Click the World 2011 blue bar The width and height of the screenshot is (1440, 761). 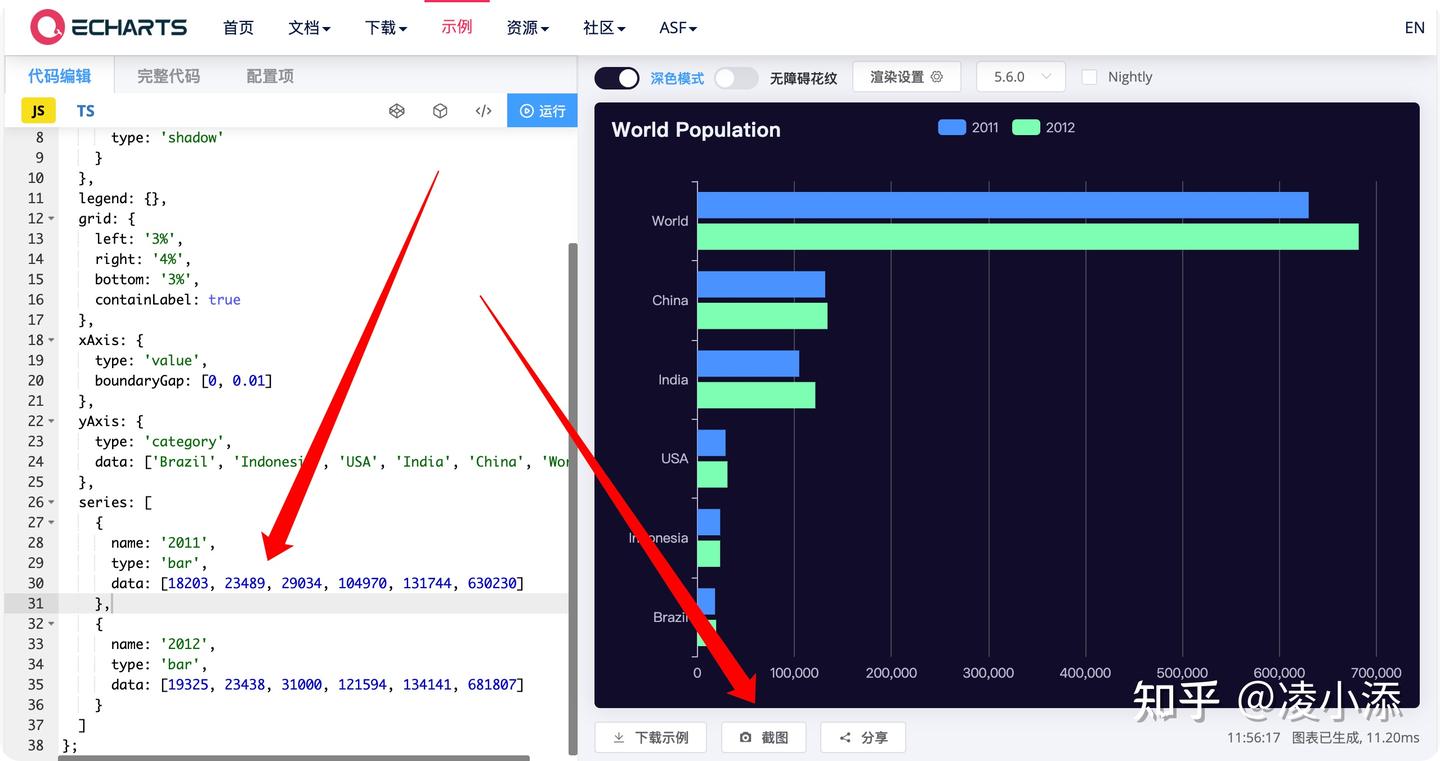point(1002,205)
